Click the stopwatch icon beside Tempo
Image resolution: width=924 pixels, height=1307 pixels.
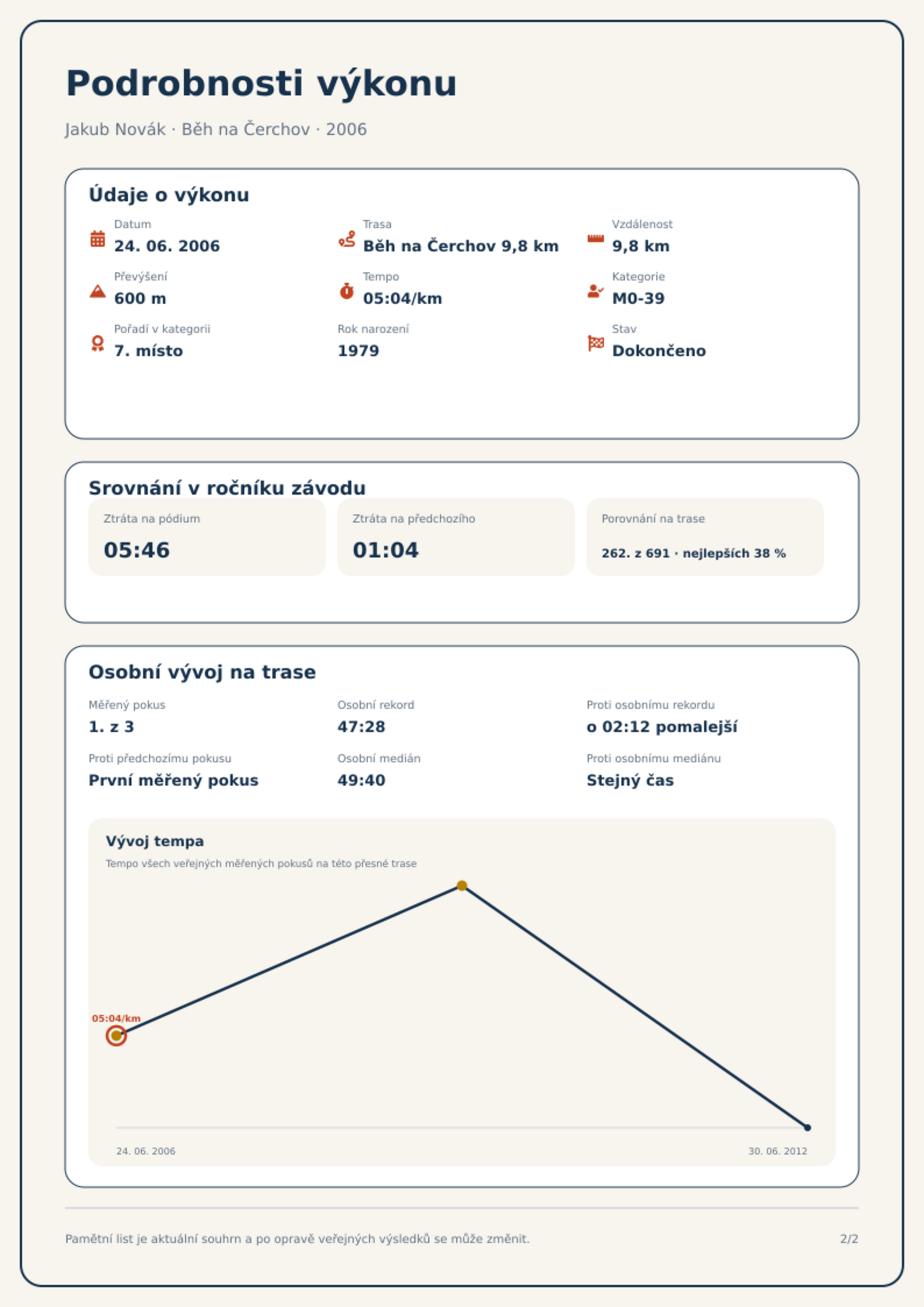(x=347, y=291)
